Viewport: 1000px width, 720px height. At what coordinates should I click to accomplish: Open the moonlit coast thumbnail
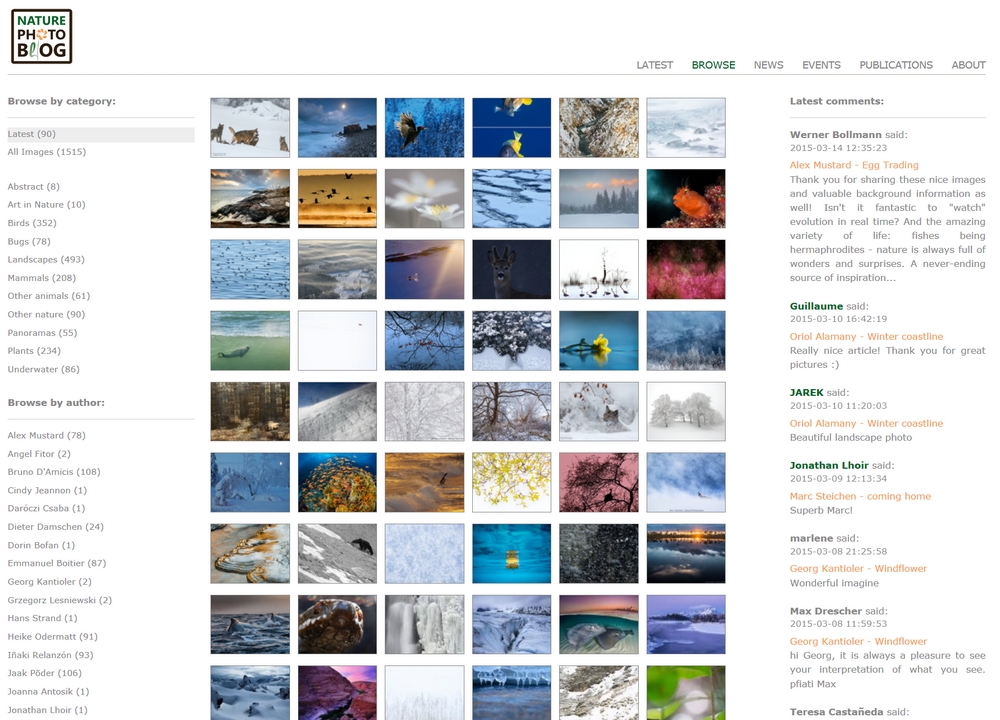point(337,128)
